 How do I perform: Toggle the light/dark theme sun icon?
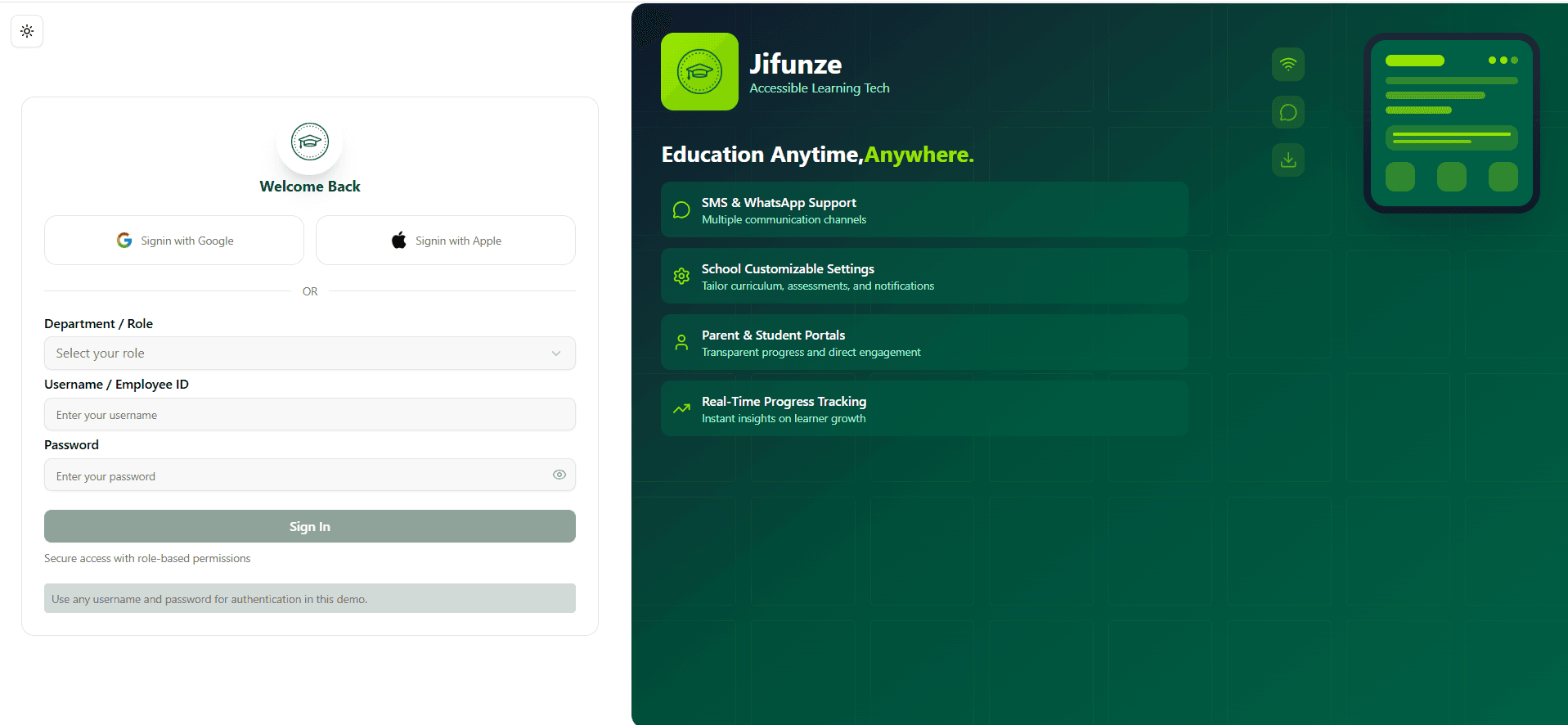pos(27,31)
